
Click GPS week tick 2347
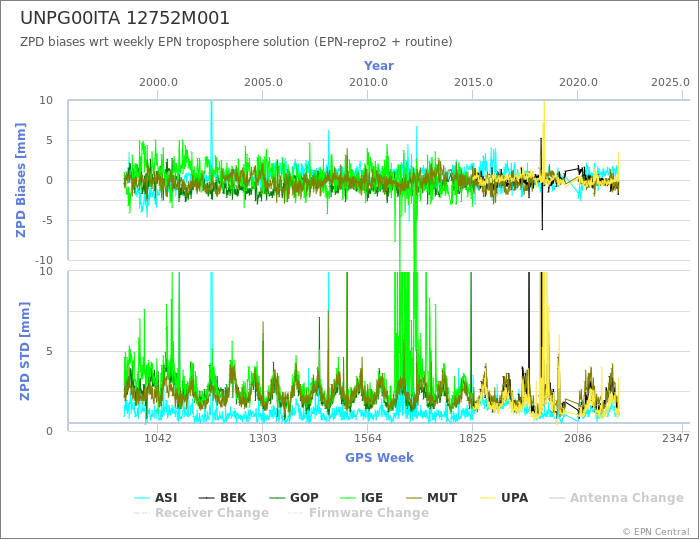tap(676, 438)
